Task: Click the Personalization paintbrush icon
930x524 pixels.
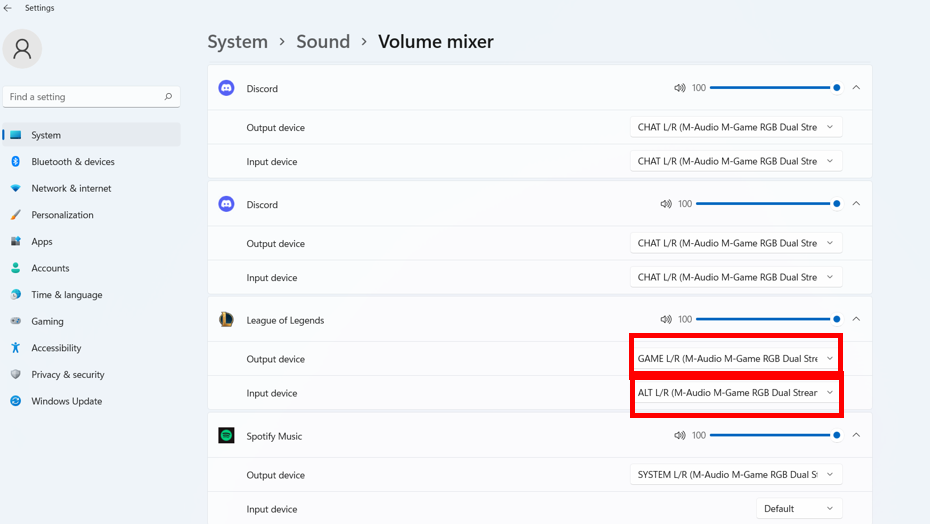Action: [16, 215]
